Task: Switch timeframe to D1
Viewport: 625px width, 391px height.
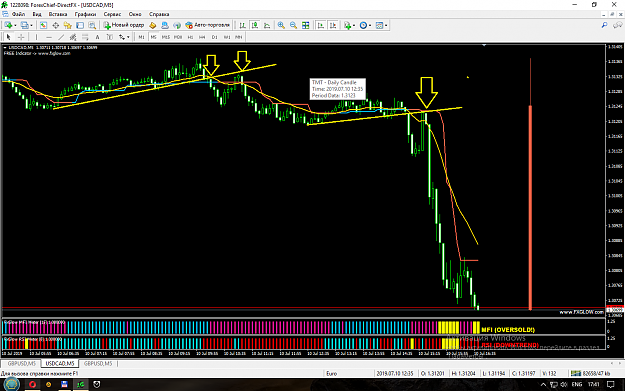Action: tap(214, 37)
